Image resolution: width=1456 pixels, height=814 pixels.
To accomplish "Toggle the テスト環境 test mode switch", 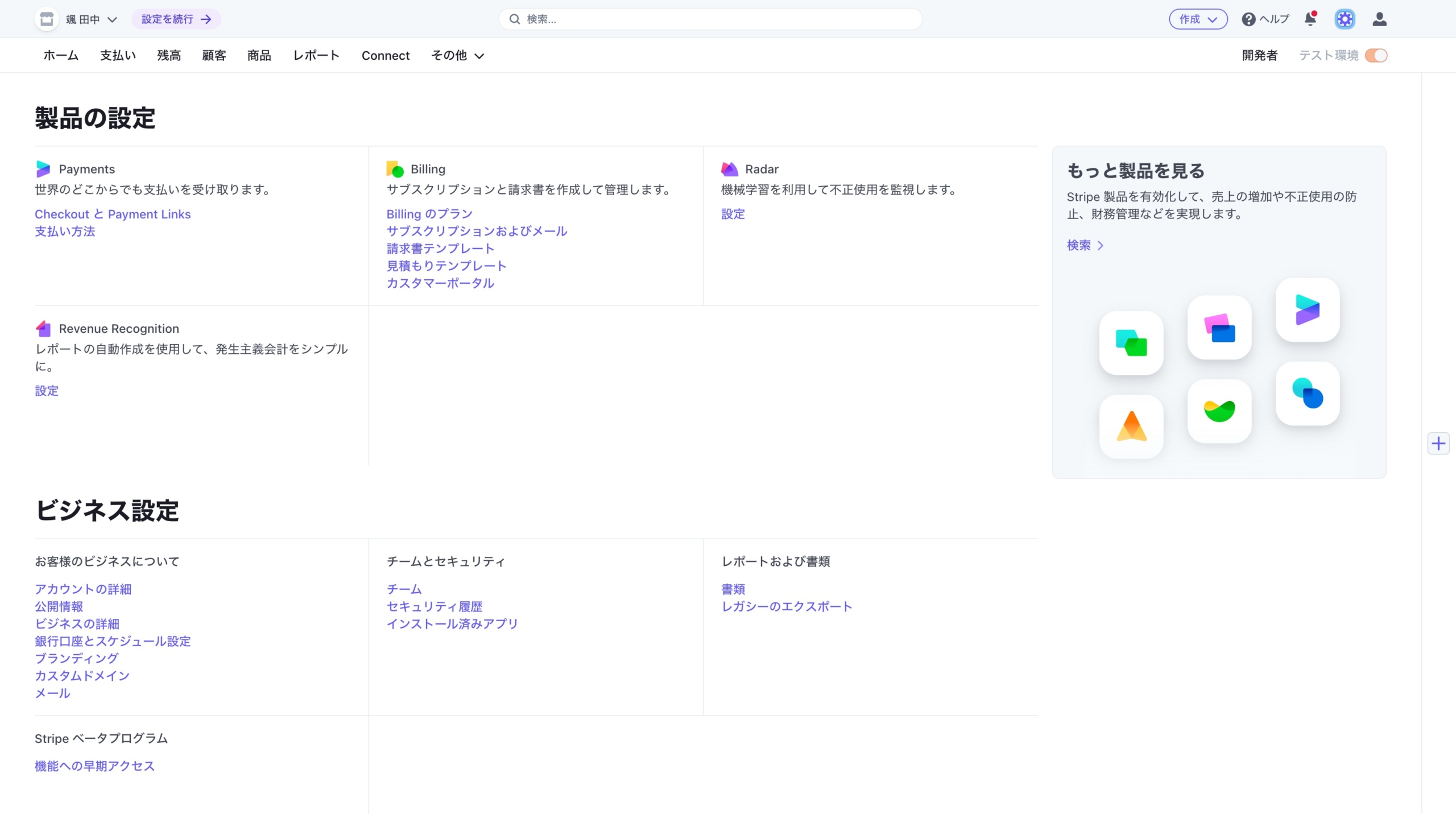I will tap(1376, 55).
